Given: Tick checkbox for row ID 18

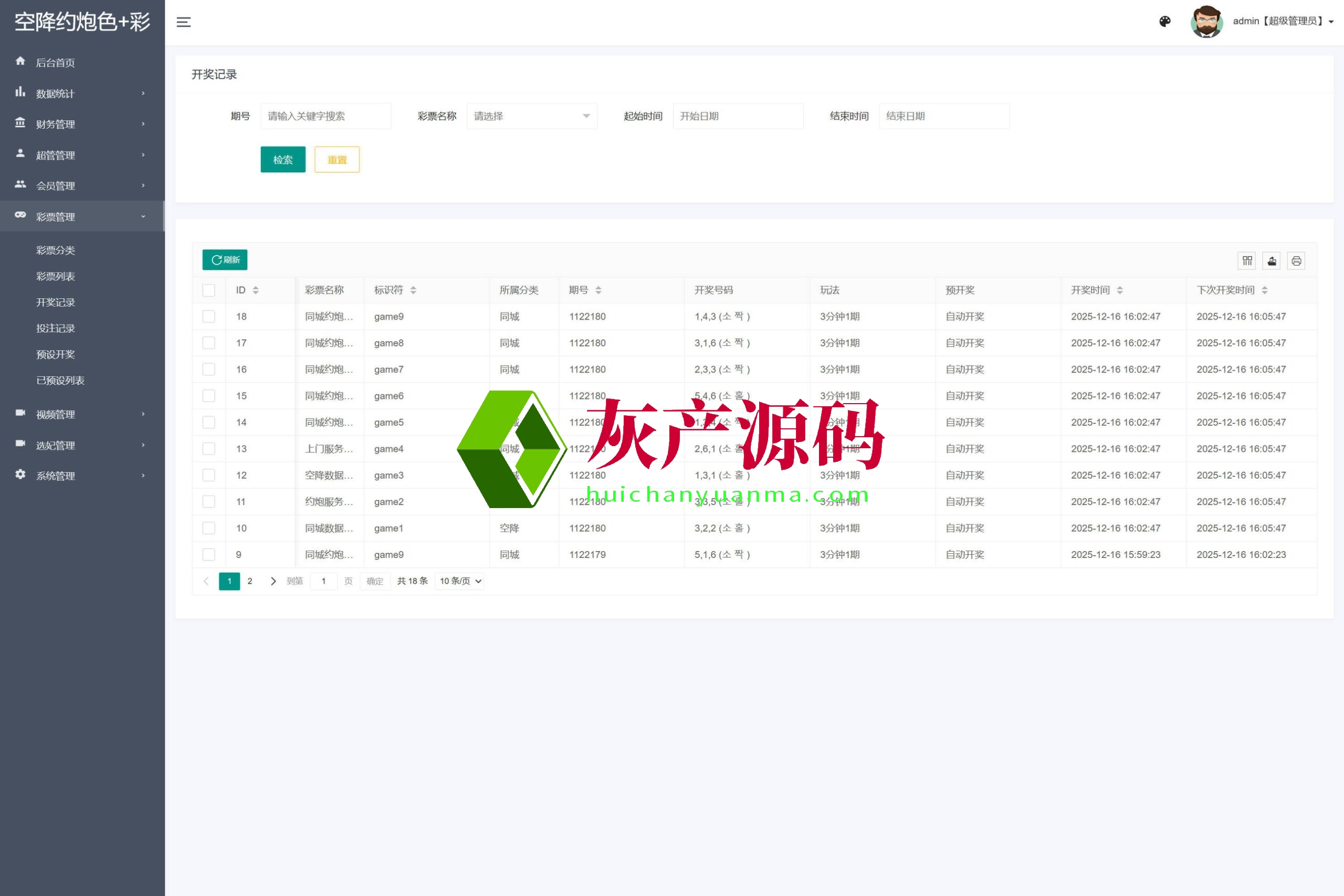Looking at the screenshot, I should (208, 317).
